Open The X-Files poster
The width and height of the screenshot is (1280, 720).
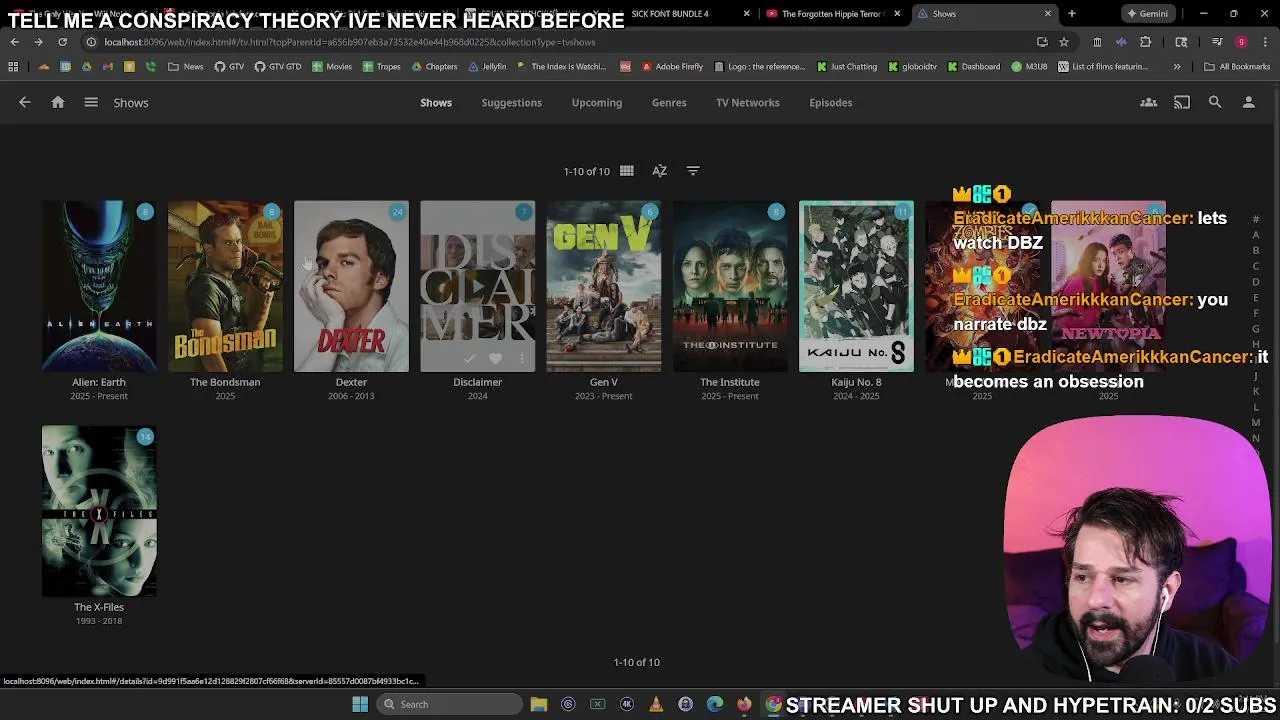tap(99, 511)
